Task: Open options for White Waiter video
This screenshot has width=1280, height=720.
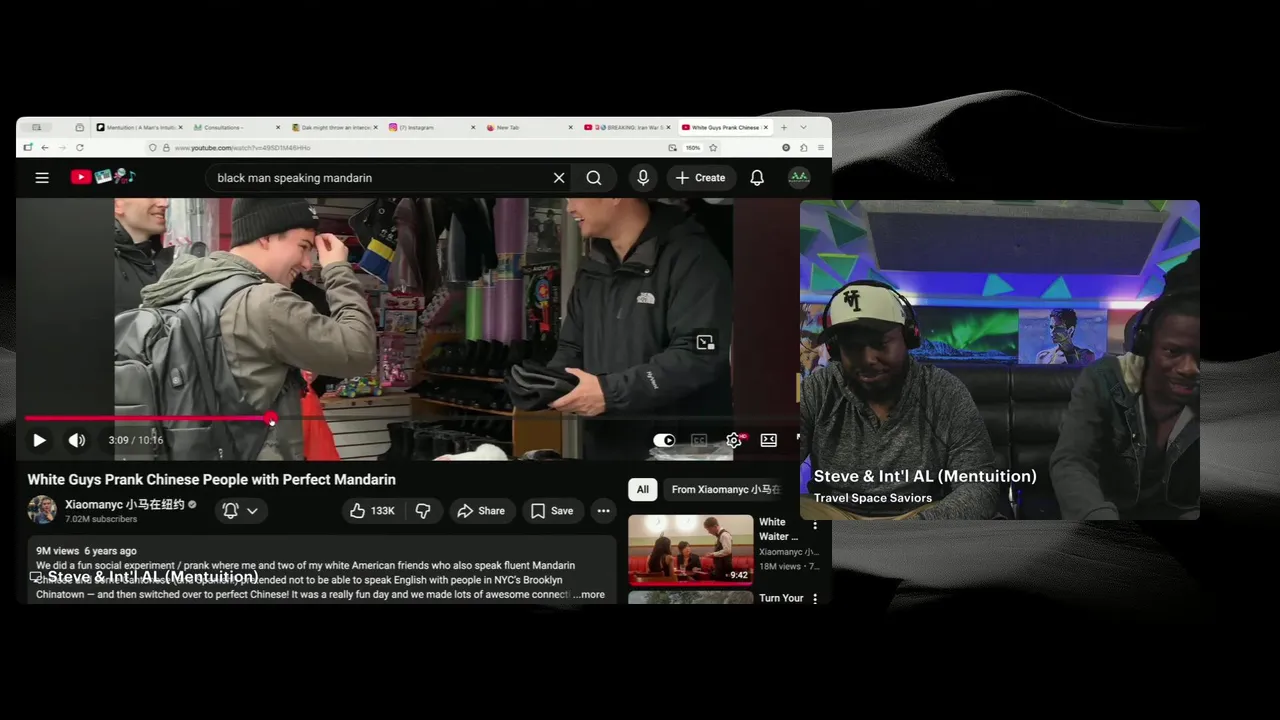Action: [x=815, y=526]
